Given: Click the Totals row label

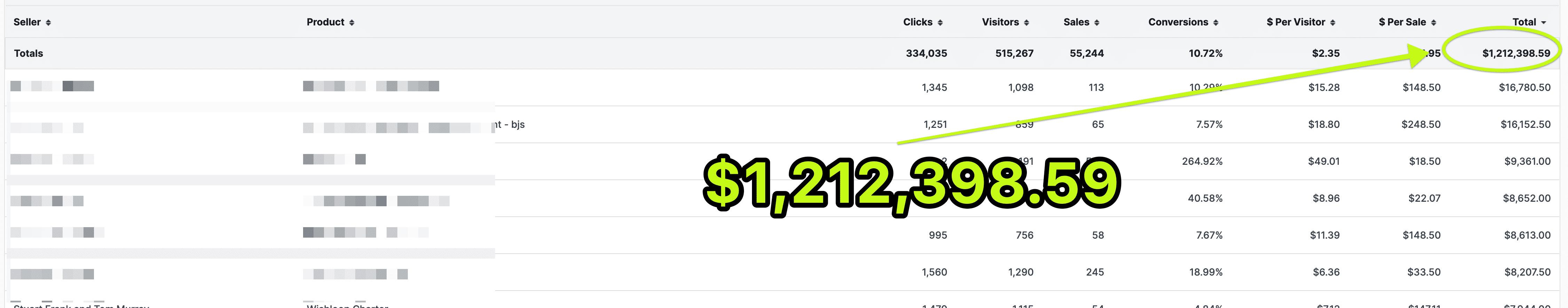Looking at the screenshot, I should [29, 53].
